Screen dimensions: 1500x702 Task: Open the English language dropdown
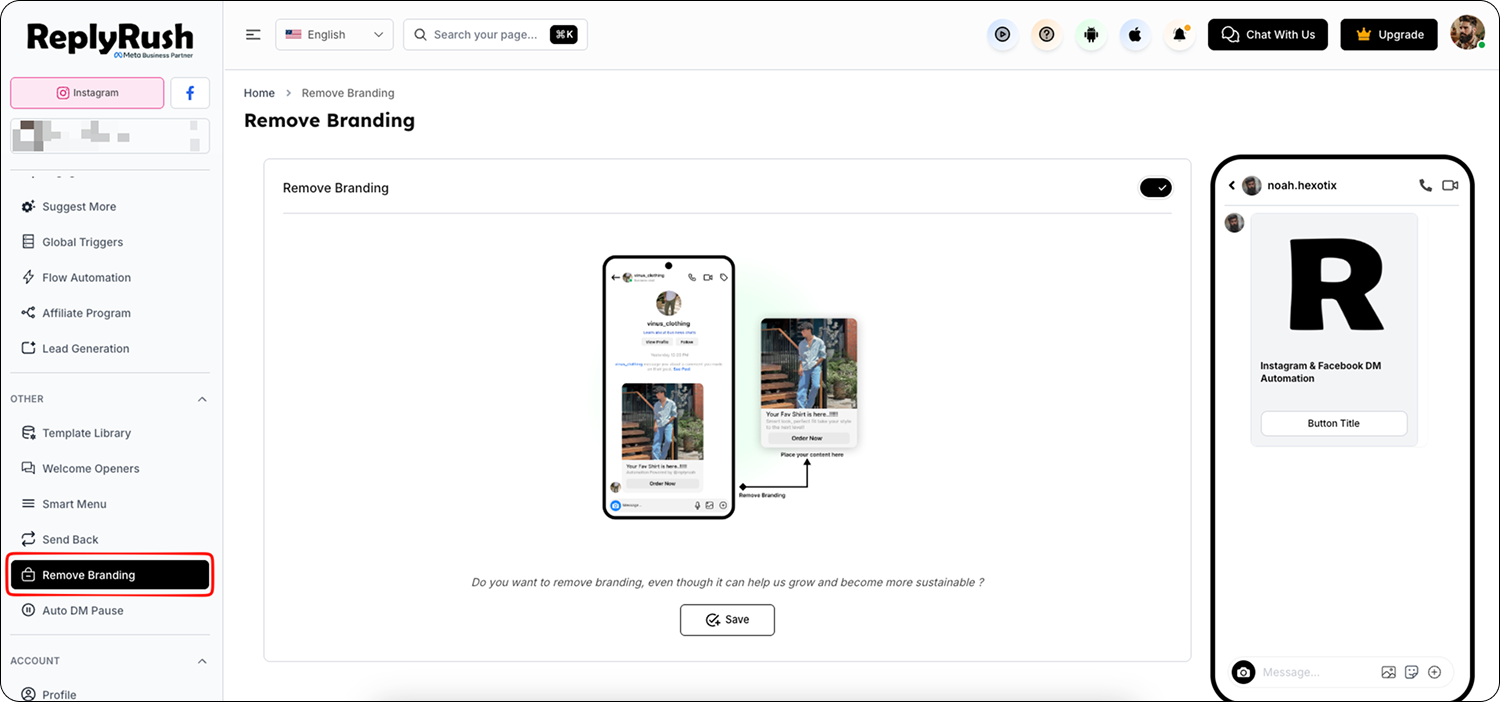click(334, 34)
